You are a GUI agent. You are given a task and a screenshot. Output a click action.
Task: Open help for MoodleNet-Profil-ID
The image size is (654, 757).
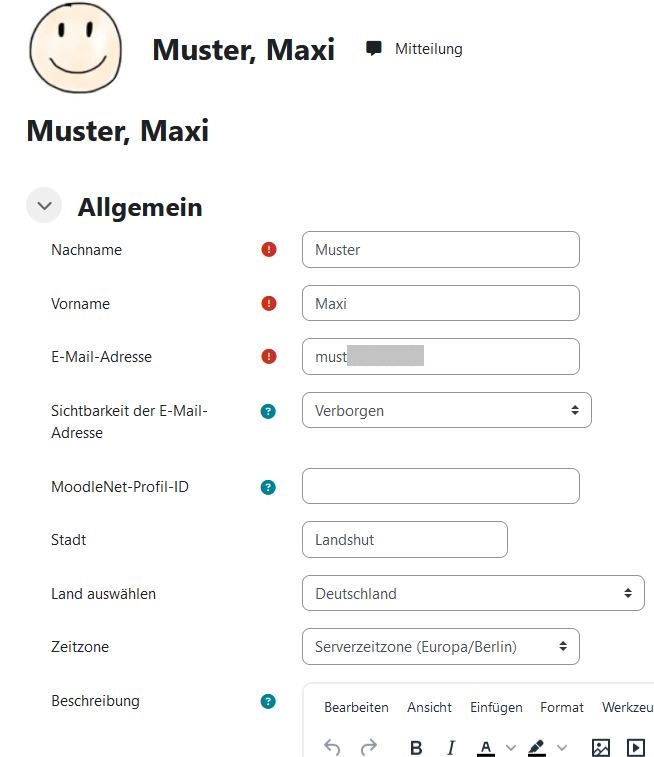[x=268, y=487]
